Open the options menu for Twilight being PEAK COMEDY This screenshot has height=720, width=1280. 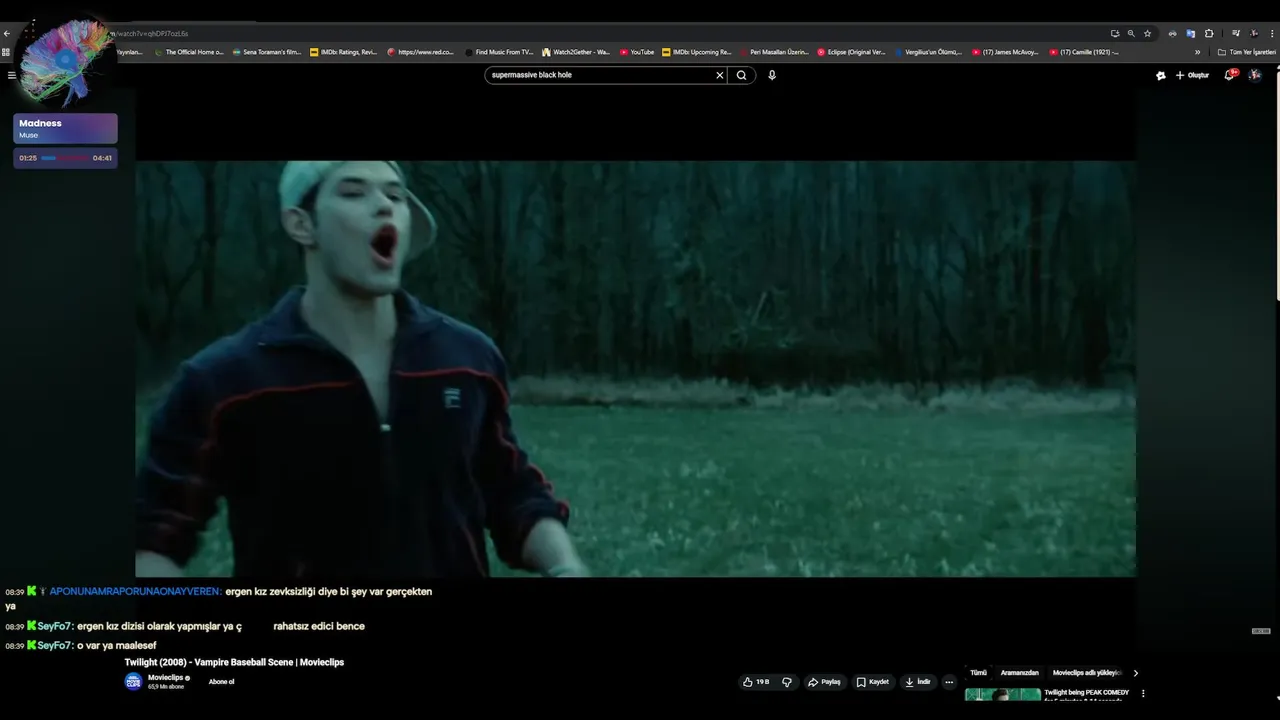(1143, 693)
